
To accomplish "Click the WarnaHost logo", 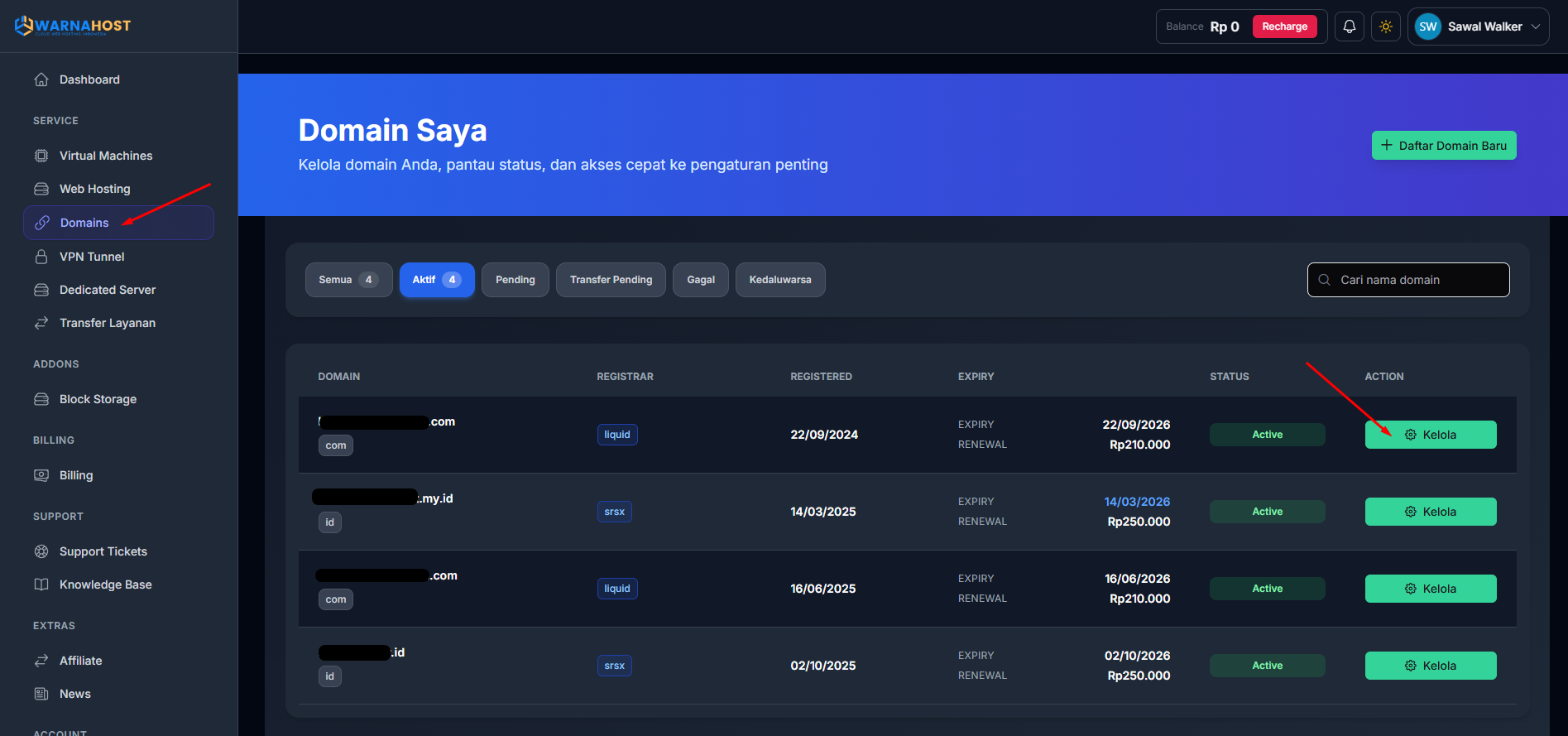I will click(73, 26).
